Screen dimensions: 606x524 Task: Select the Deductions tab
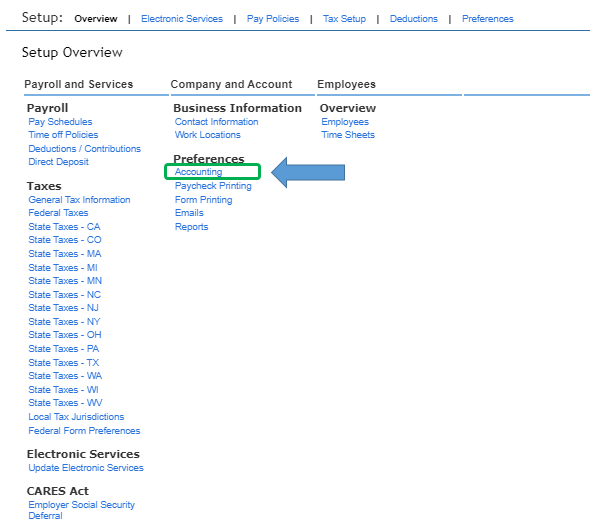(x=414, y=19)
